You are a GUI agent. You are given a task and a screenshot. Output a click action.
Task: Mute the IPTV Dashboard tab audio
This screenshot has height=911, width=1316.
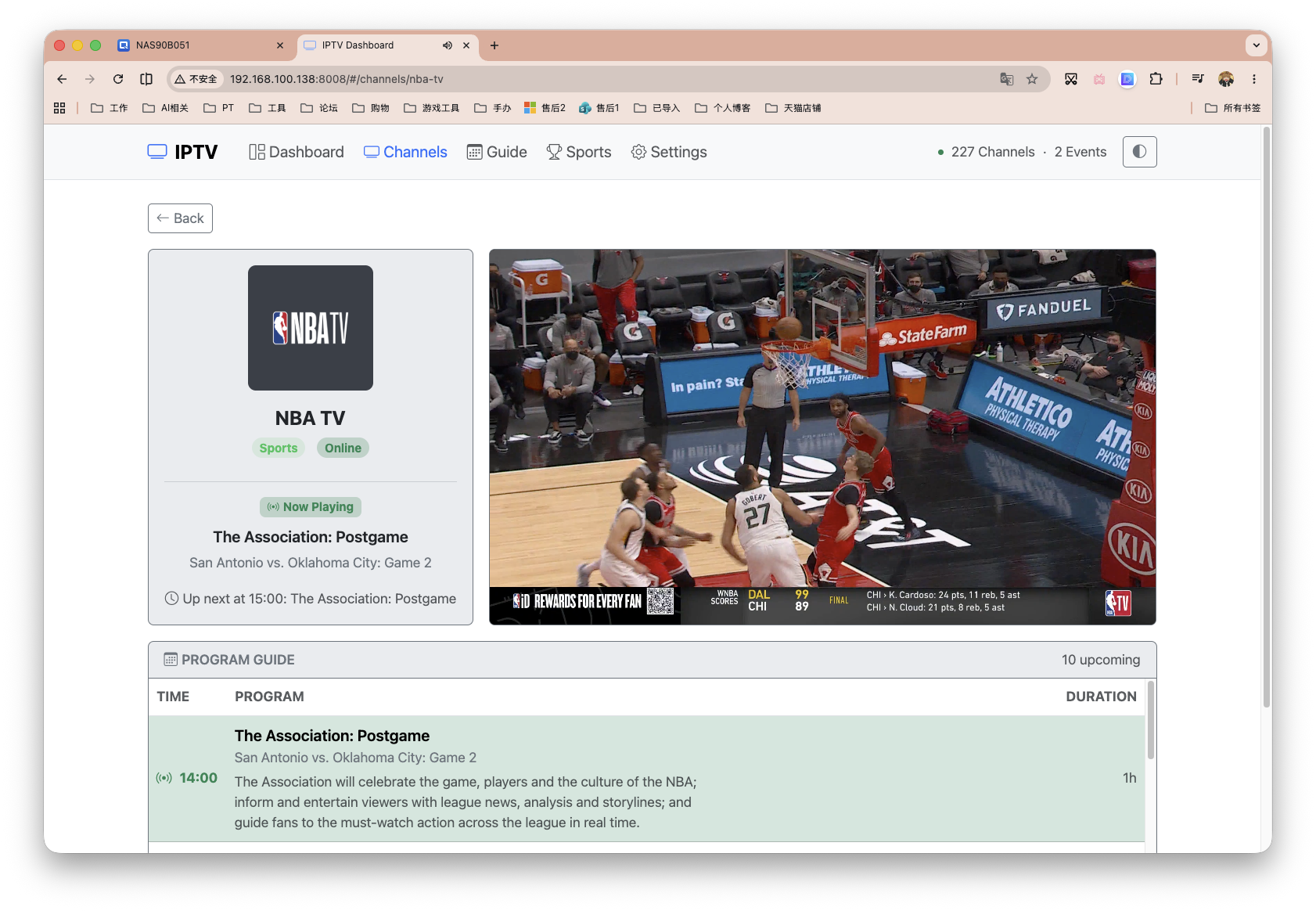[x=447, y=45]
